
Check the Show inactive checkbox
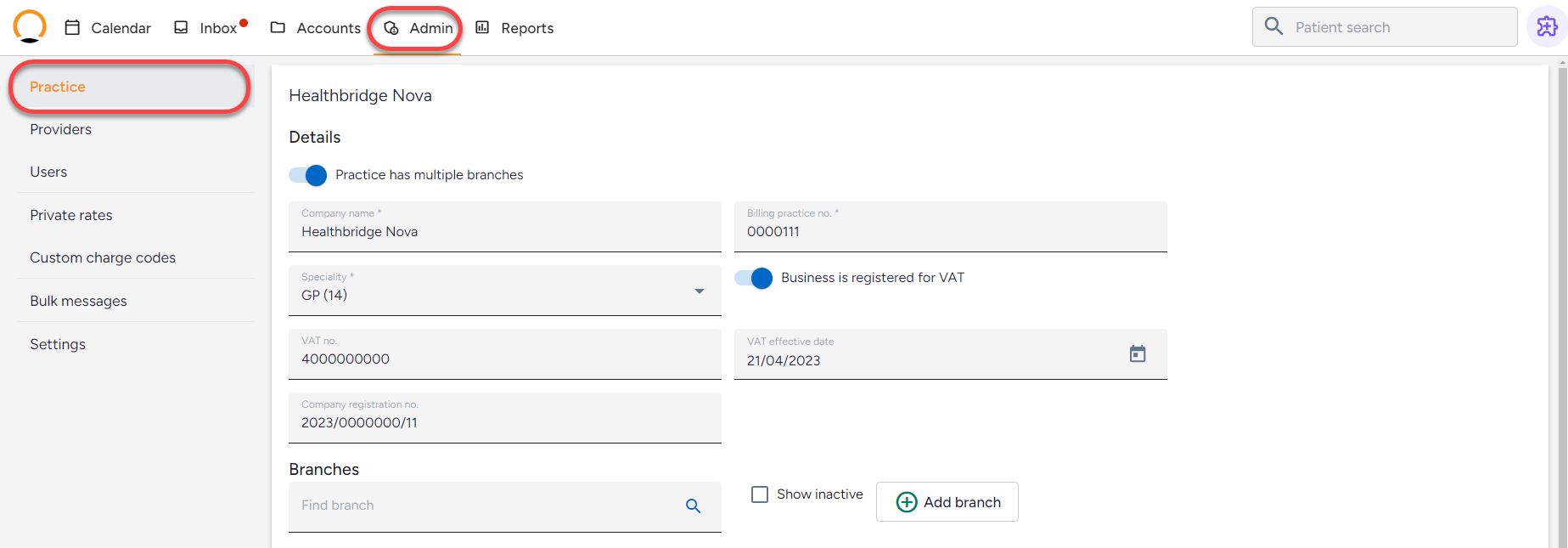click(x=760, y=494)
